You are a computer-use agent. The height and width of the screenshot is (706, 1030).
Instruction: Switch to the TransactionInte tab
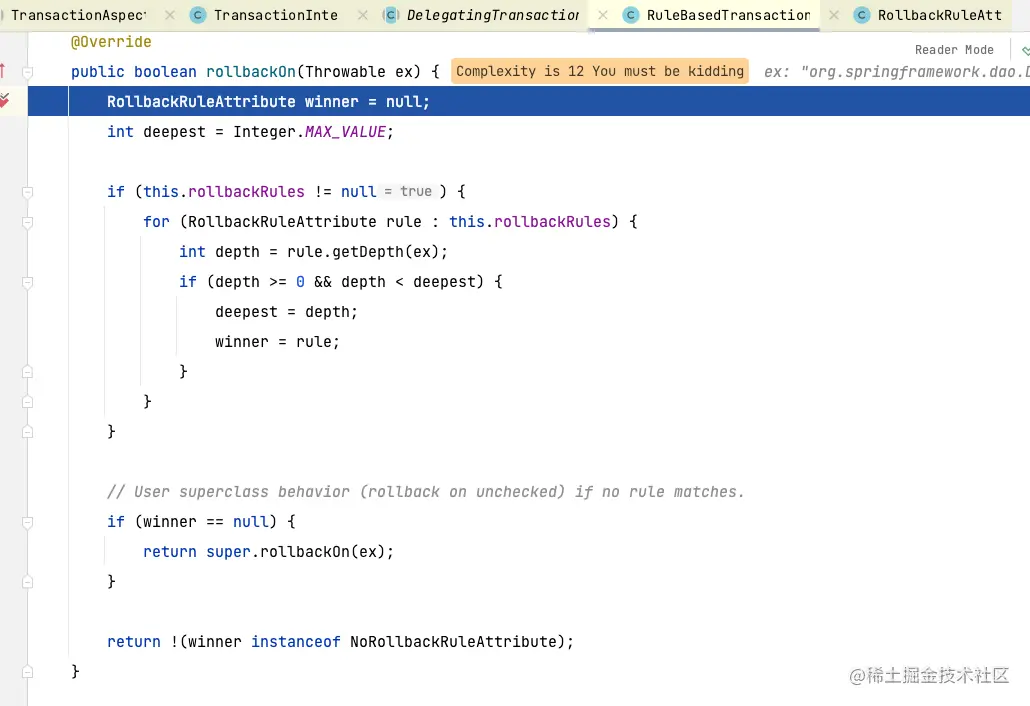[275, 15]
